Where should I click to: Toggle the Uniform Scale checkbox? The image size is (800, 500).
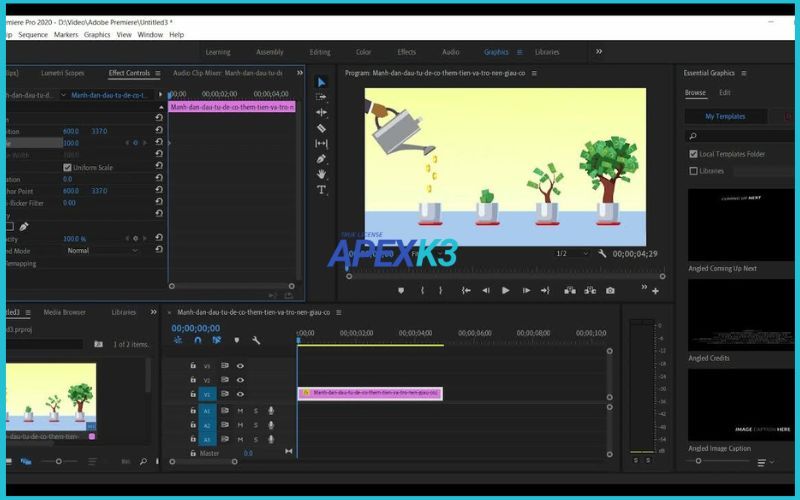(x=67, y=167)
